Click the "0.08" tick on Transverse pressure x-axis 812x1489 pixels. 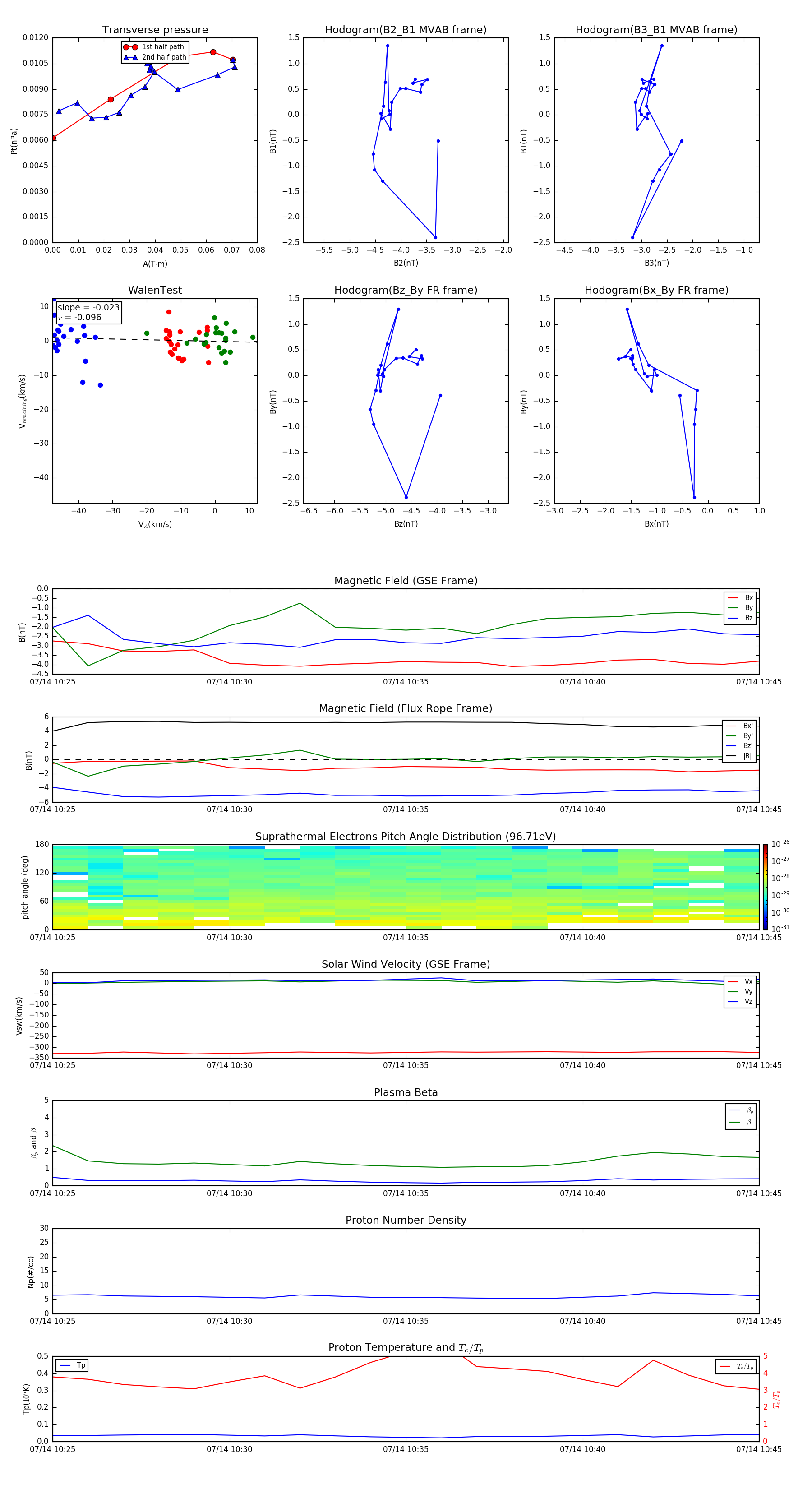(x=257, y=250)
